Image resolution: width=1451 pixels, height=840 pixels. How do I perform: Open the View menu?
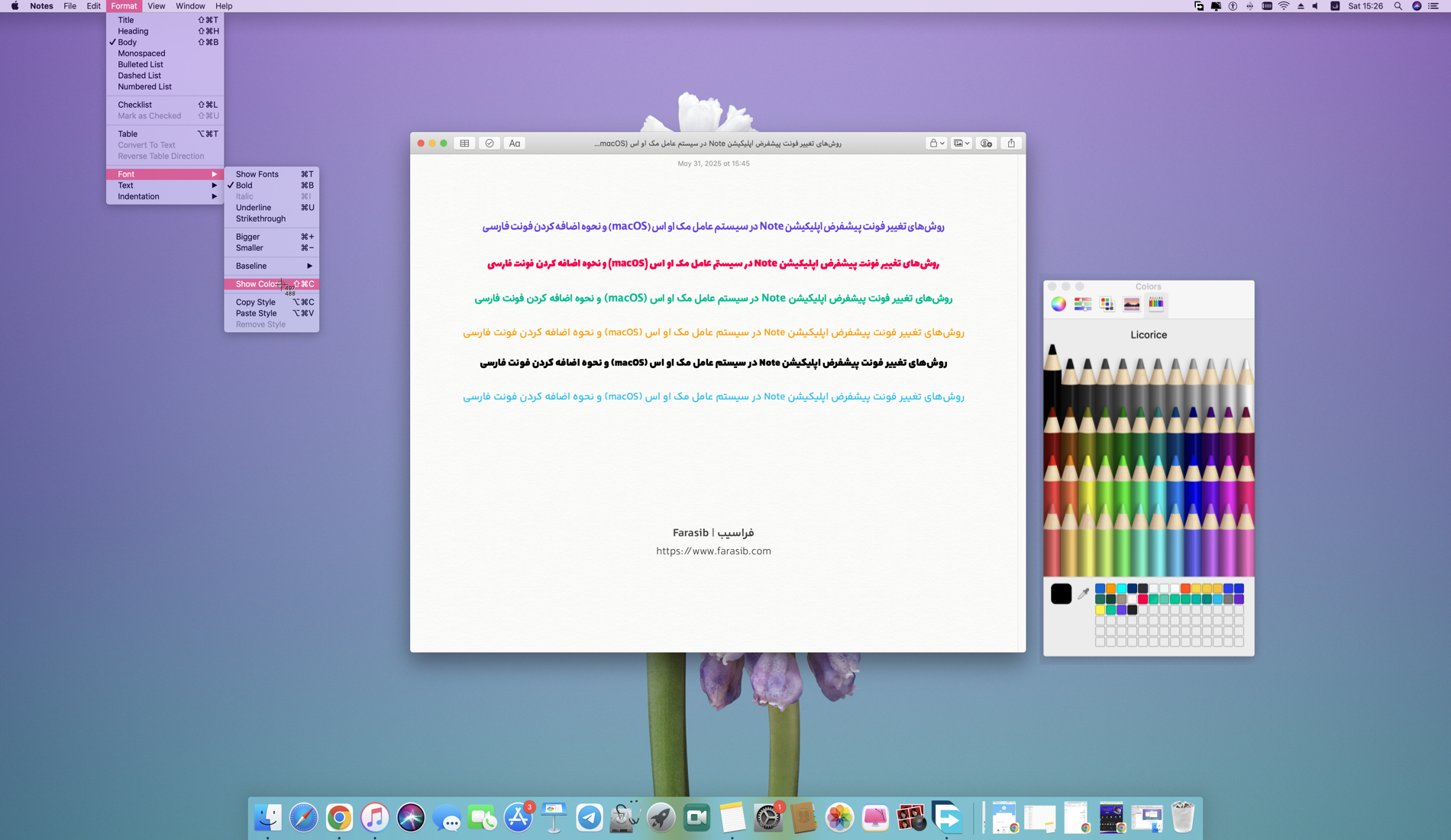tap(156, 6)
